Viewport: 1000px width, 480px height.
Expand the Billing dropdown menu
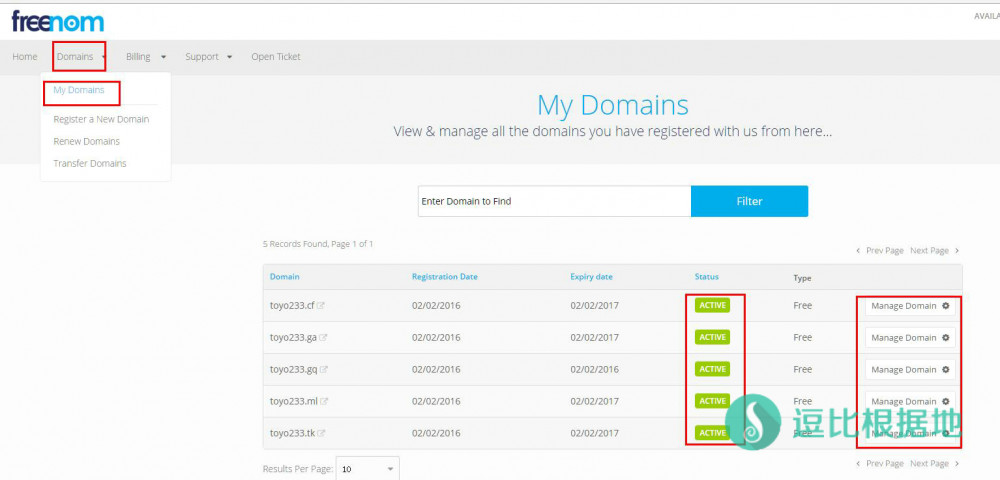click(145, 57)
